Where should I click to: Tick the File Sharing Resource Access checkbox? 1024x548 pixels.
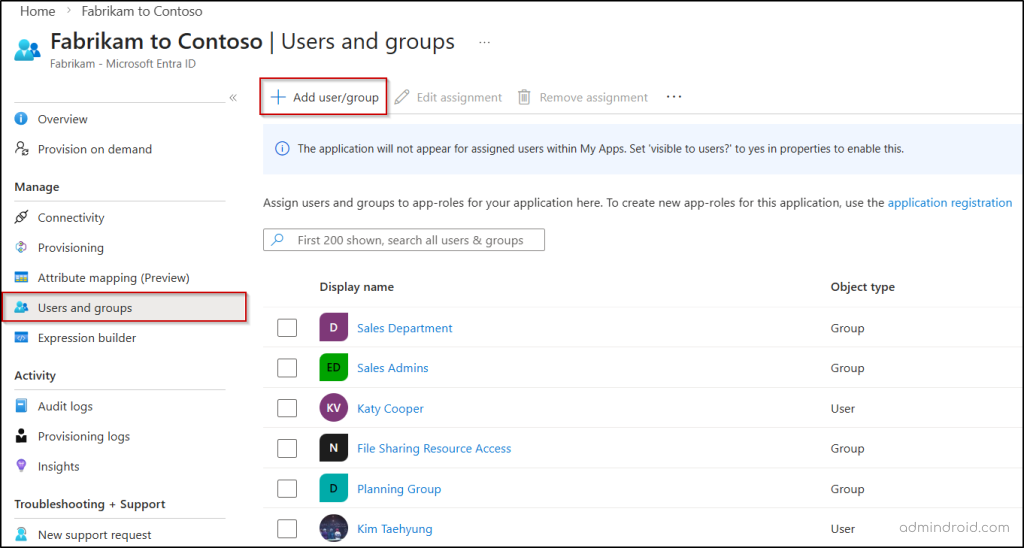287,448
